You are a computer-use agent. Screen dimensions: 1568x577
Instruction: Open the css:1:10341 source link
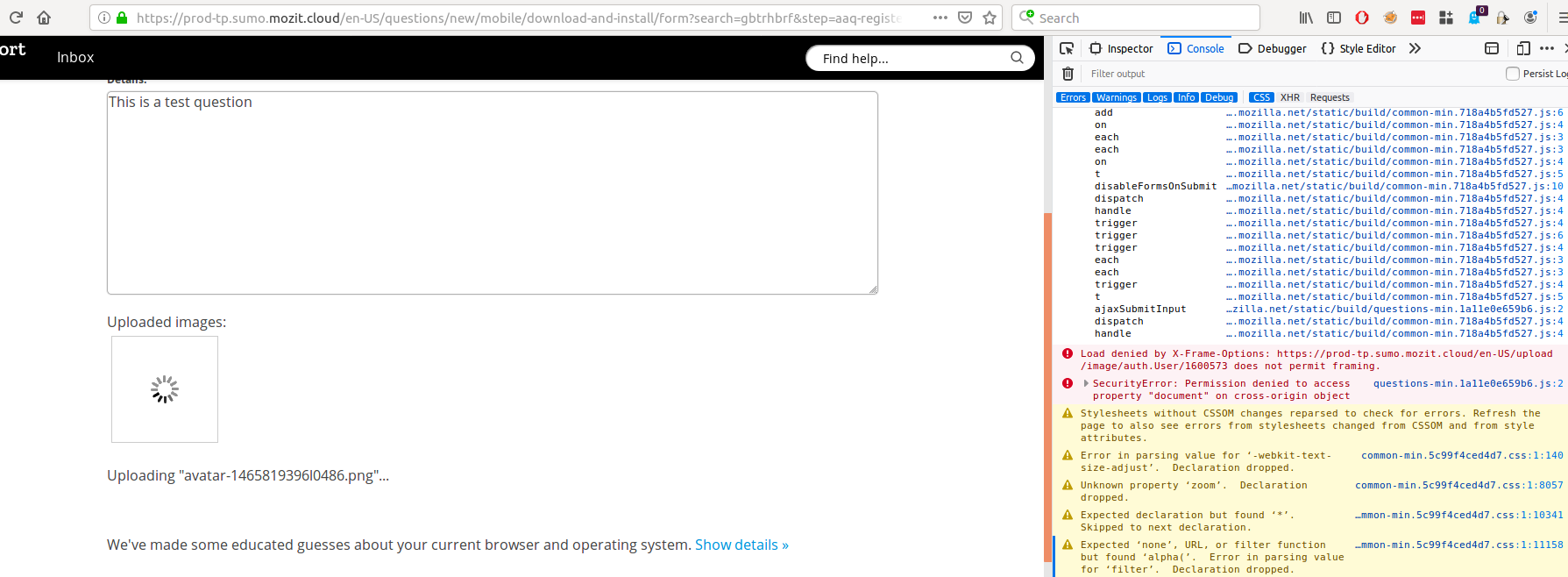point(1459,515)
